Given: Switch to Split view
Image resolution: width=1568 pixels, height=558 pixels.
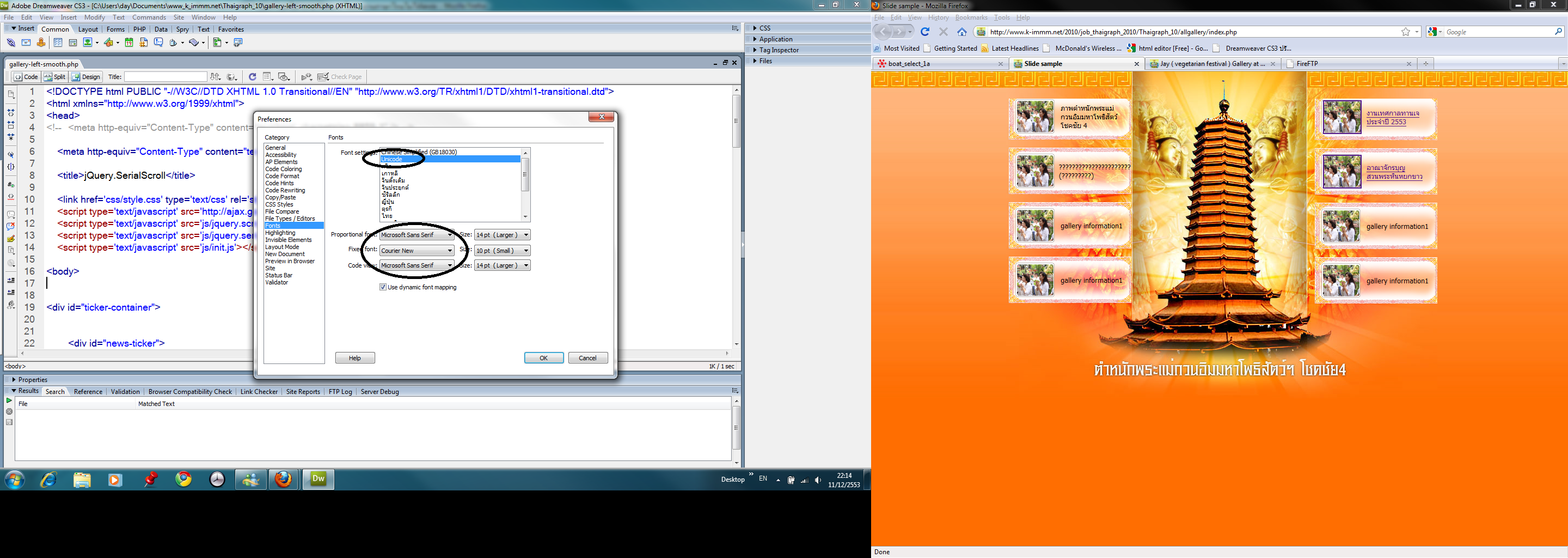Looking at the screenshot, I should (x=54, y=77).
